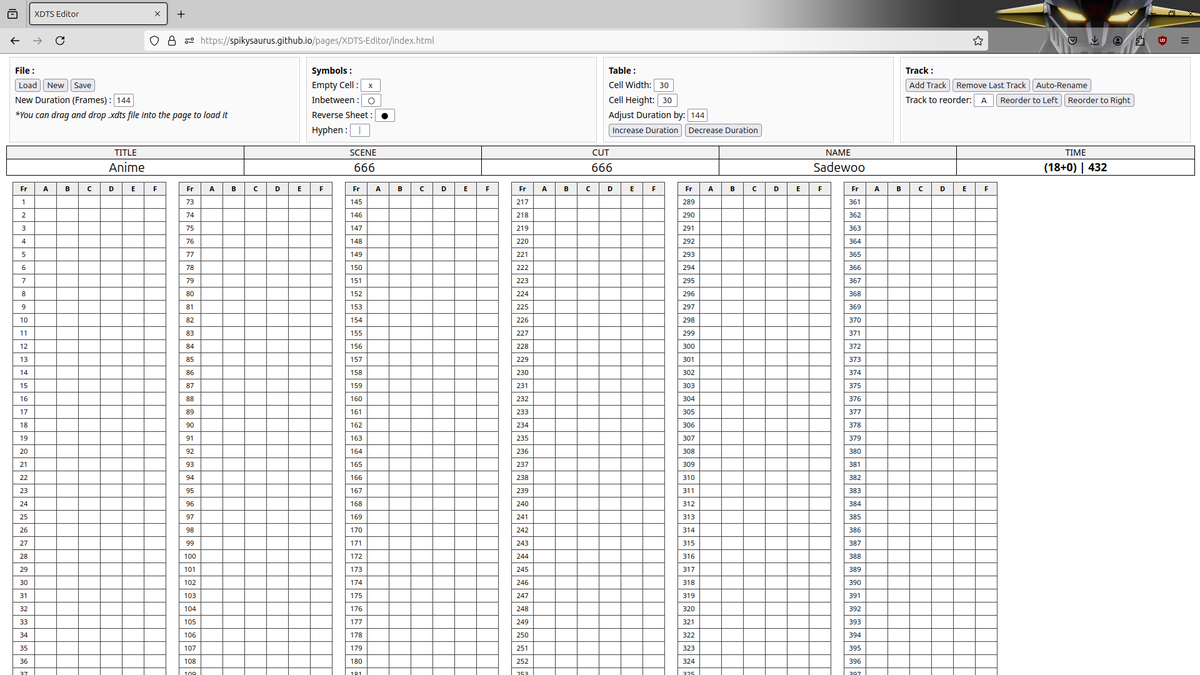The width and height of the screenshot is (1200, 675).
Task: Open the downloads arrow icon
Action: [1095, 41]
